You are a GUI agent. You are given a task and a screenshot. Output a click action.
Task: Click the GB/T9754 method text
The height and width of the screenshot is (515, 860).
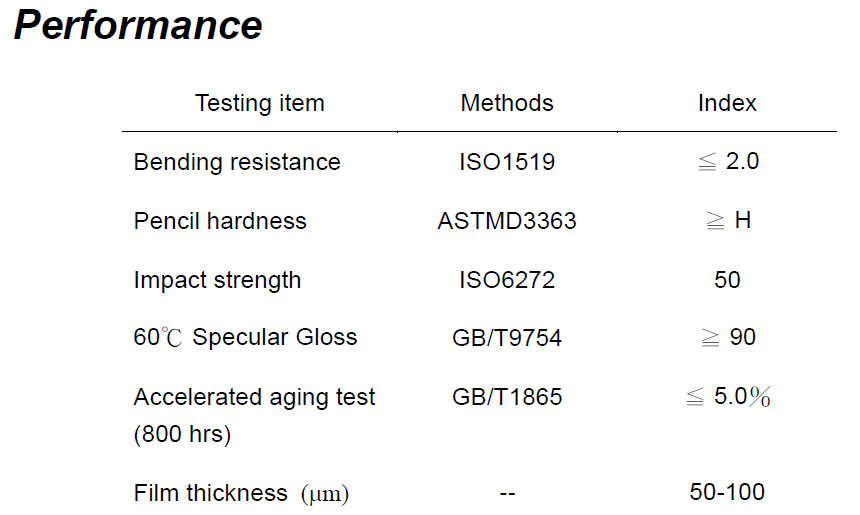click(507, 338)
